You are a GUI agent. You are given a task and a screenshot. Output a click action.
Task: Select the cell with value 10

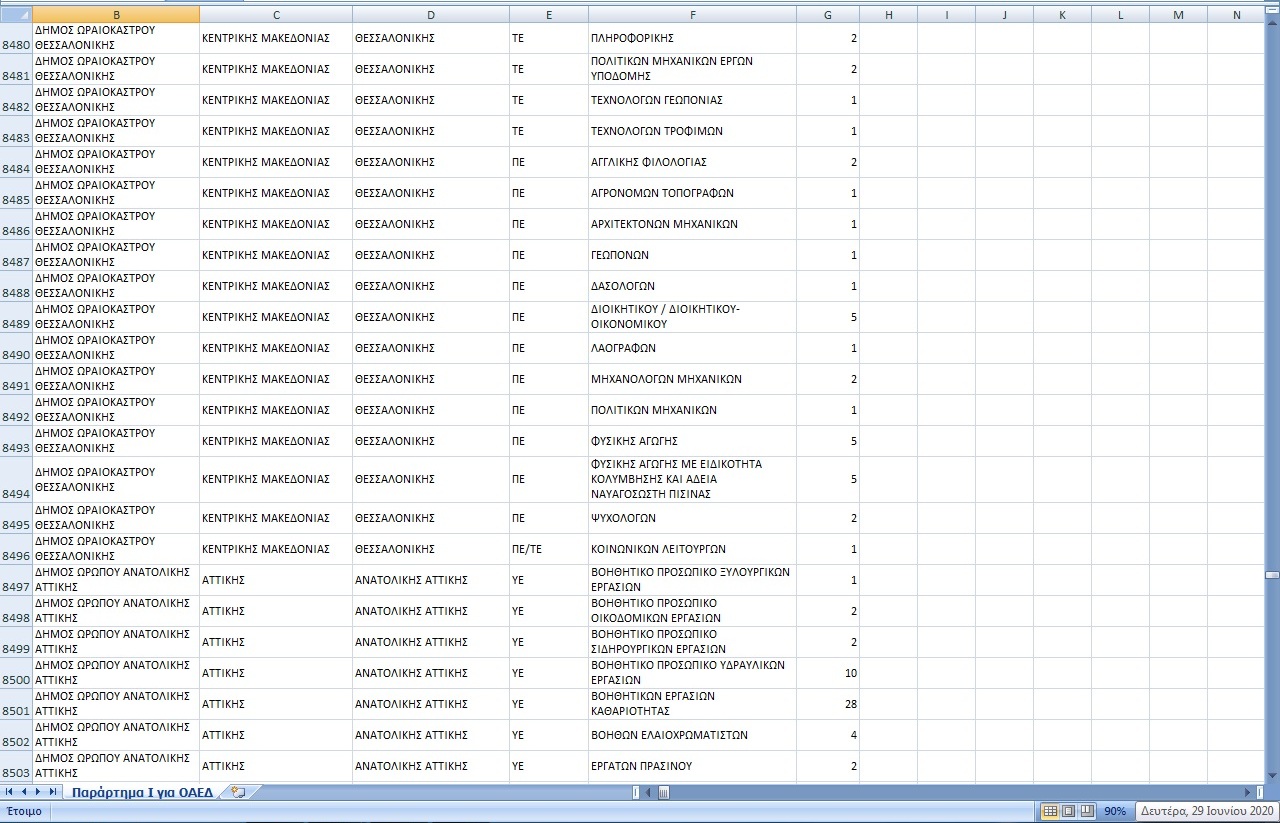click(x=828, y=673)
